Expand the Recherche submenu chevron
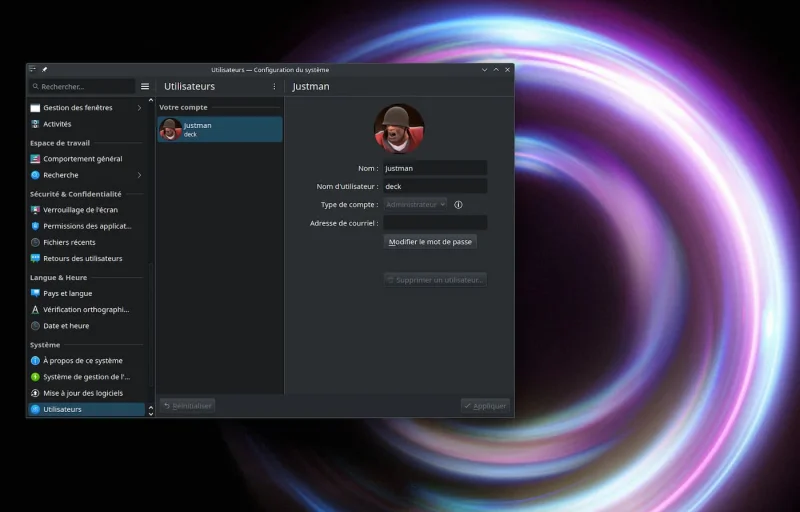Image resolution: width=800 pixels, height=512 pixels. click(139, 175)
